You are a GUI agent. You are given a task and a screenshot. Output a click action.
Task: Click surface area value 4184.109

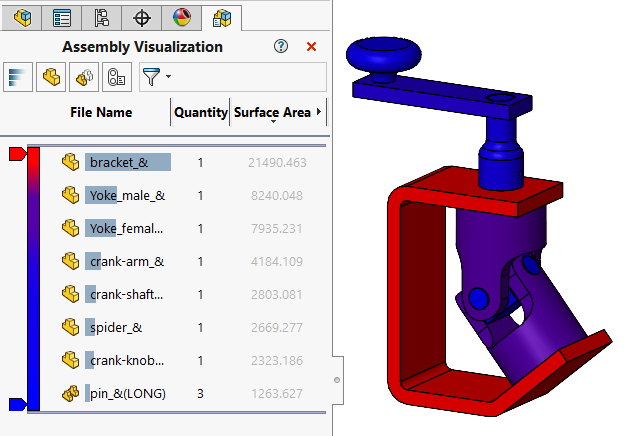point(277,262)
